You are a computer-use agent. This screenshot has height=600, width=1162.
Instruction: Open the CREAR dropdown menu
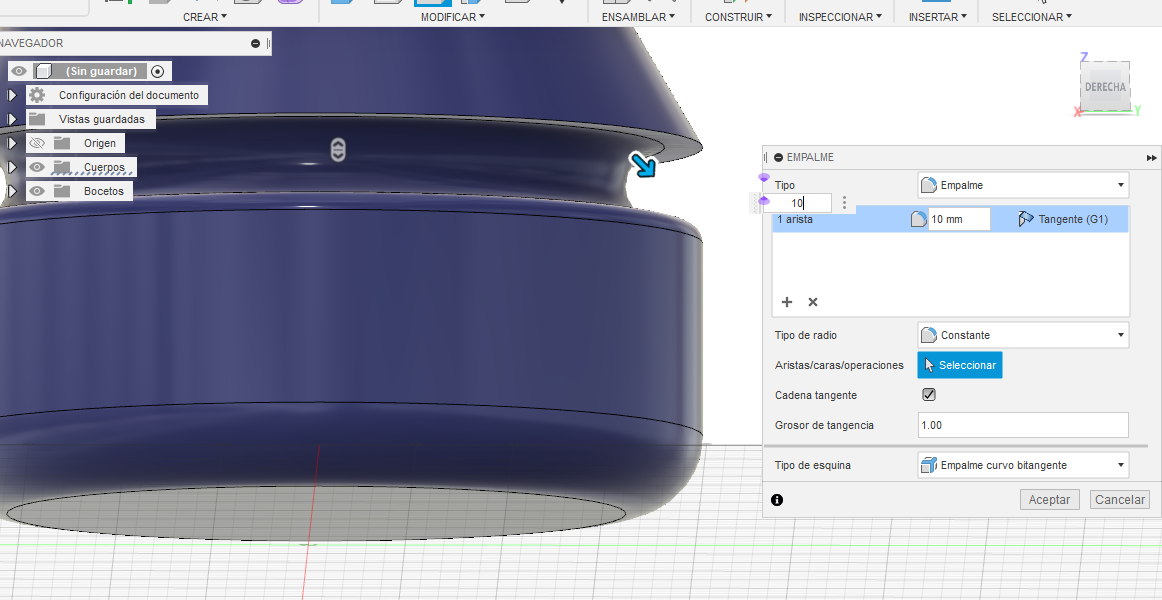coord(205,16)
